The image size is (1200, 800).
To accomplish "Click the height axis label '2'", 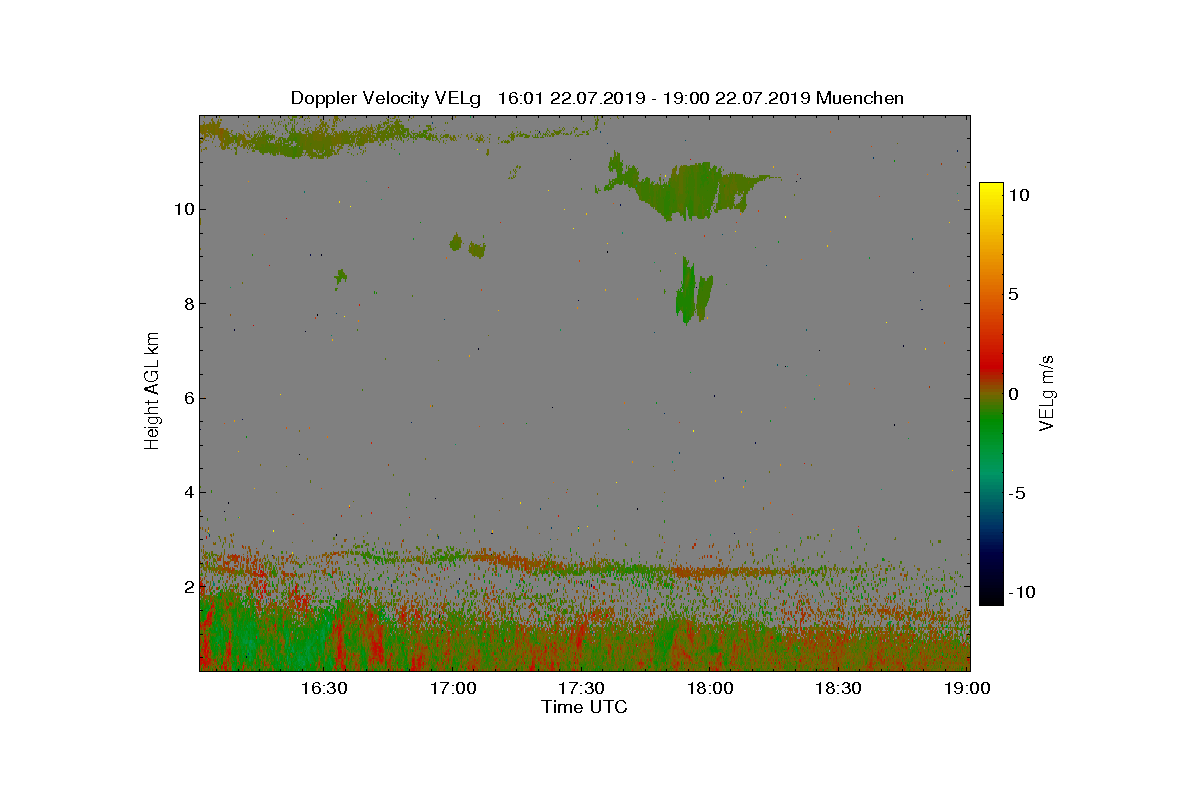I will coord(188,586).
